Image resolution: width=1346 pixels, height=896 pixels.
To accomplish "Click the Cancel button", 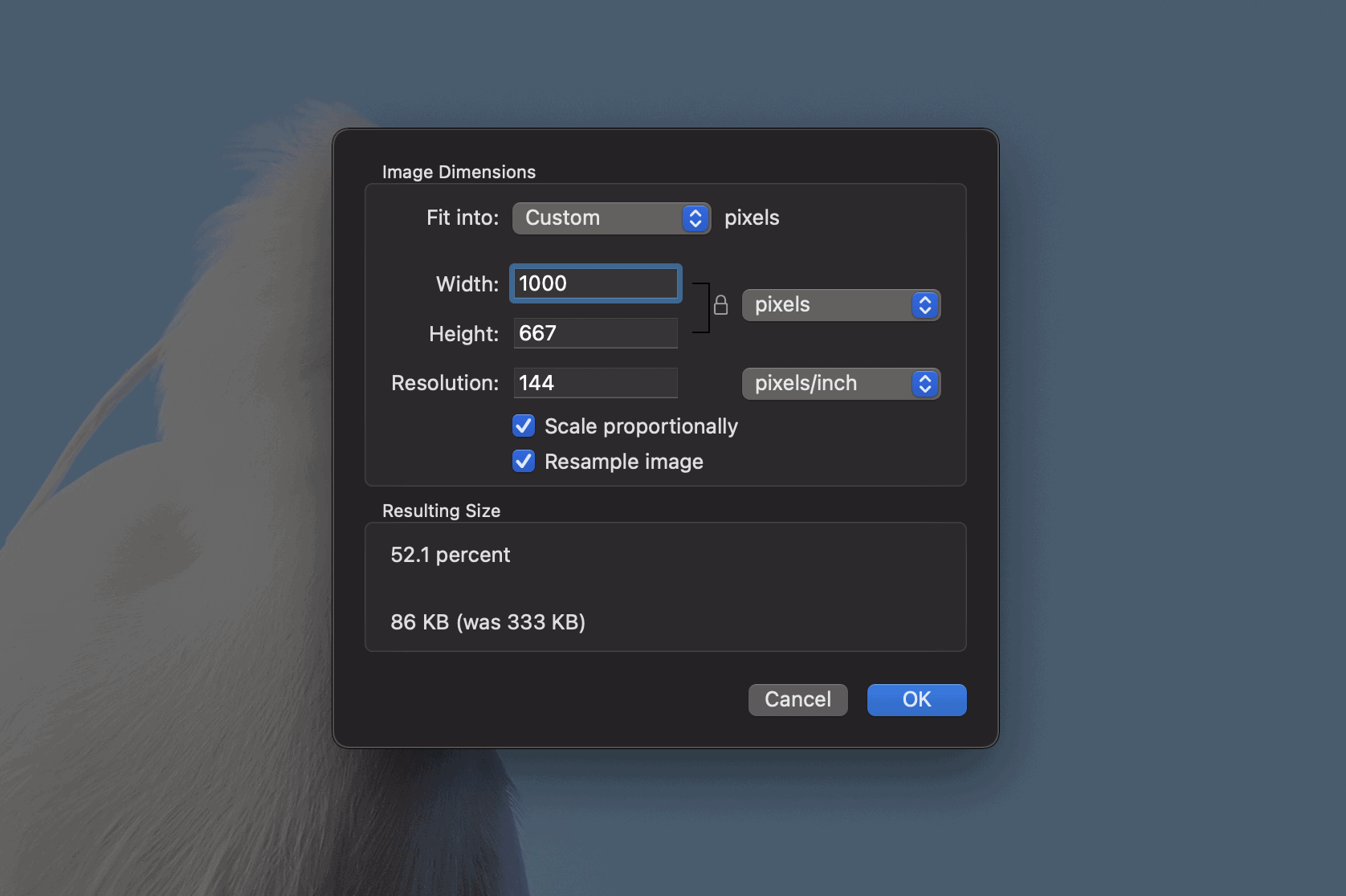I will (x=797, y=699).
